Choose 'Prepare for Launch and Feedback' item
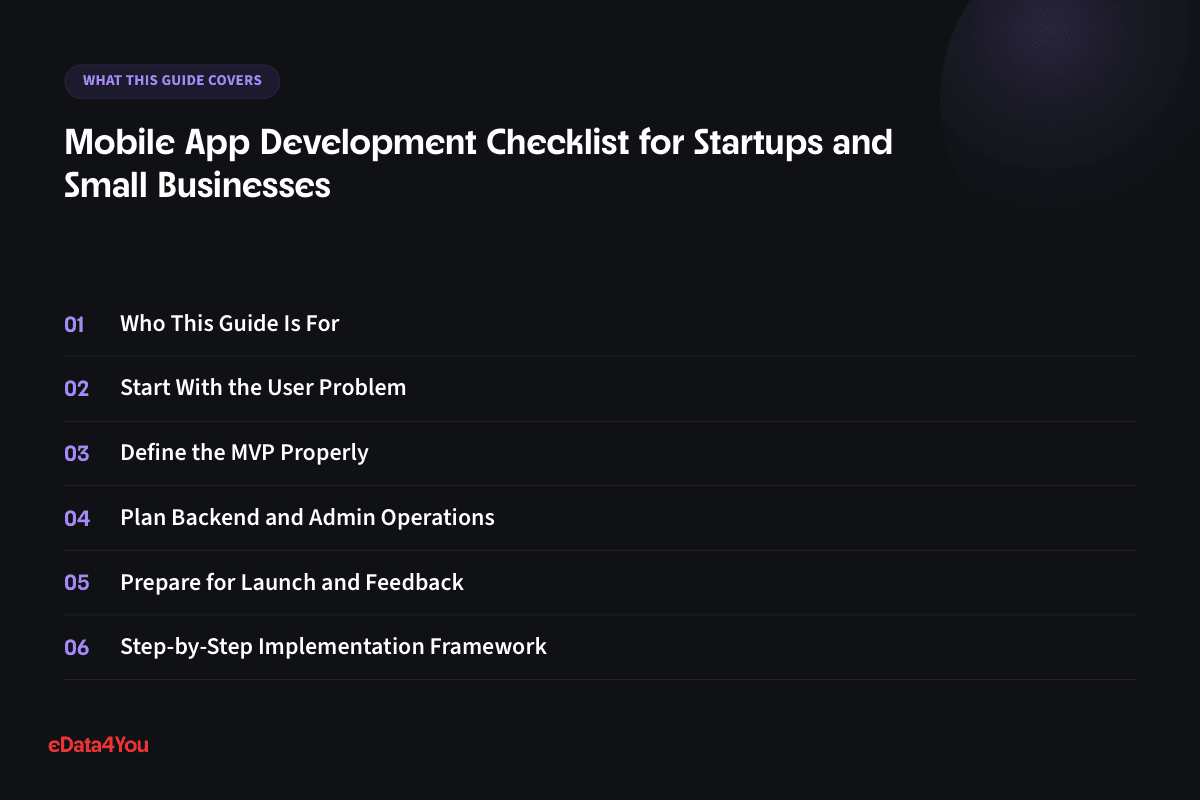1200x800 pixels. click(292, 582)
